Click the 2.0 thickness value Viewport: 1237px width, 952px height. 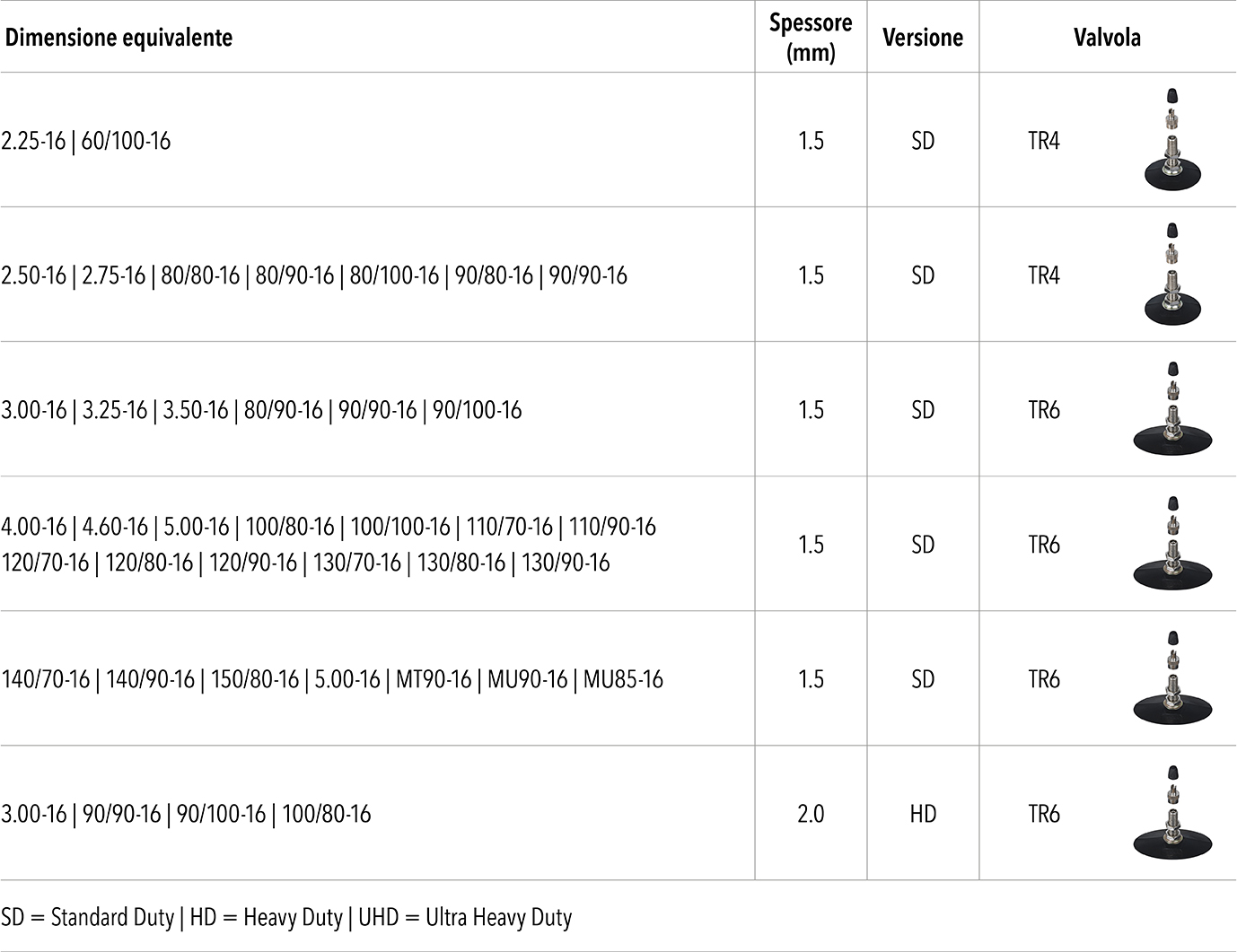pyautogui.click(x=811, y=814)
